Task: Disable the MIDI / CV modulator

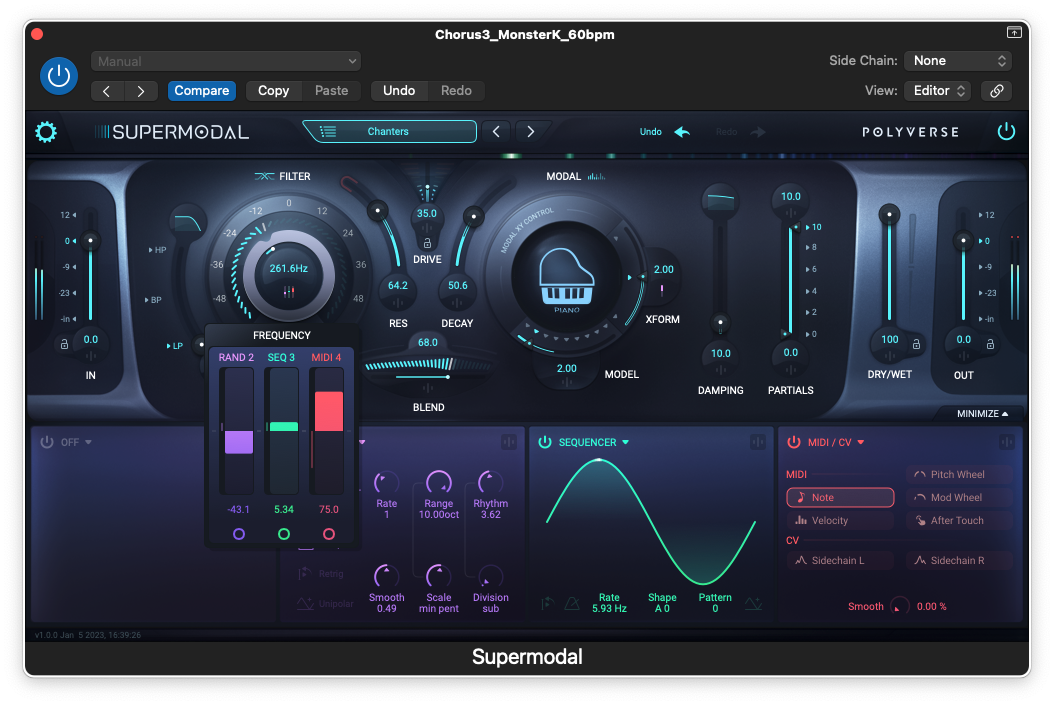Action: click(x=794, y=442)
